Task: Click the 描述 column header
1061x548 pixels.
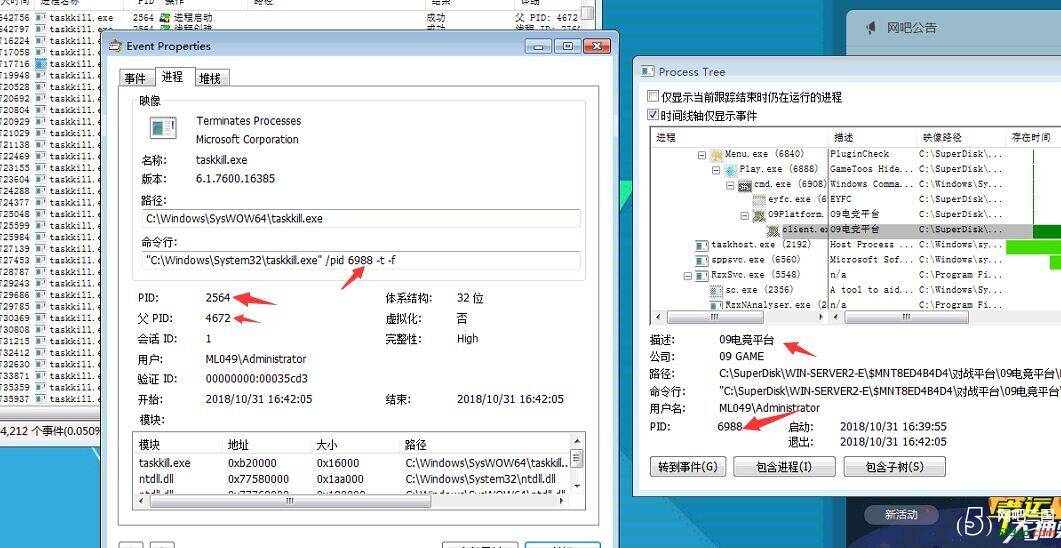Action: coord(873,137)
